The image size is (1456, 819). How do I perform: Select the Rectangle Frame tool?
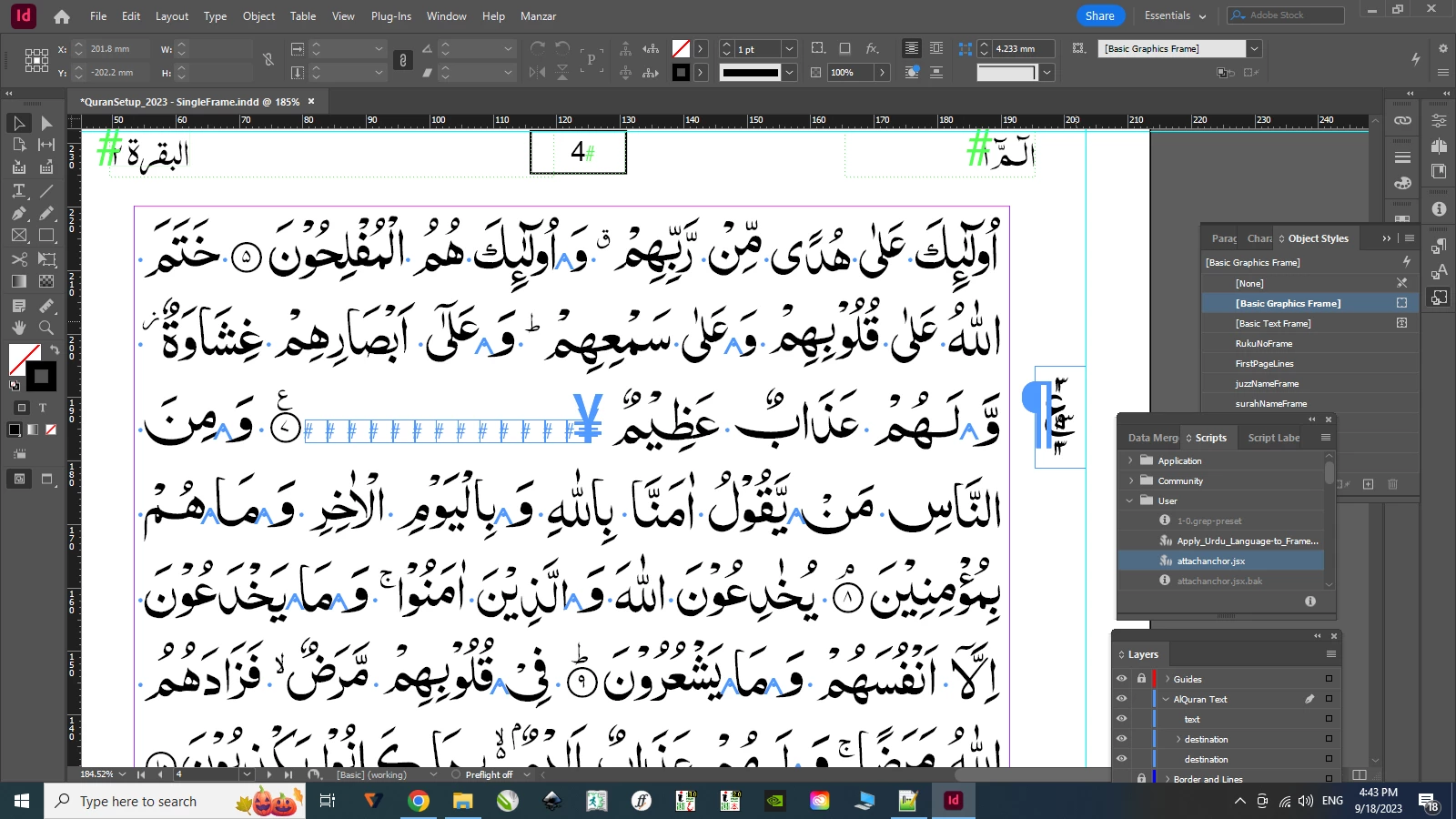pyautogui.click(x=19, y=236)
